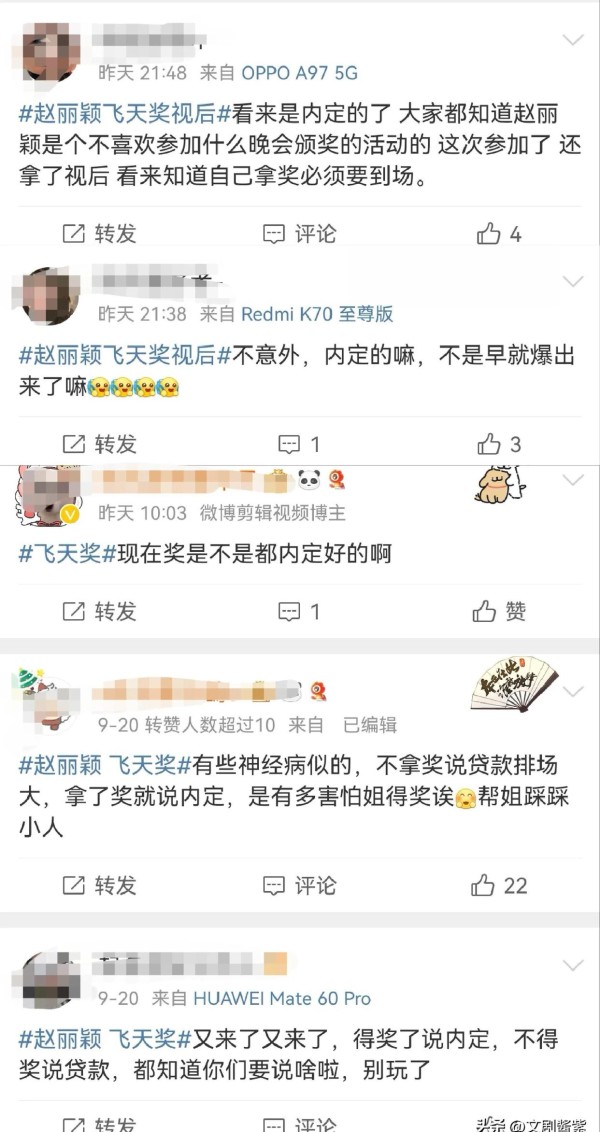
Task: Tap the fan-shaped badge on 9-20 post
Action: coord(514,684)
